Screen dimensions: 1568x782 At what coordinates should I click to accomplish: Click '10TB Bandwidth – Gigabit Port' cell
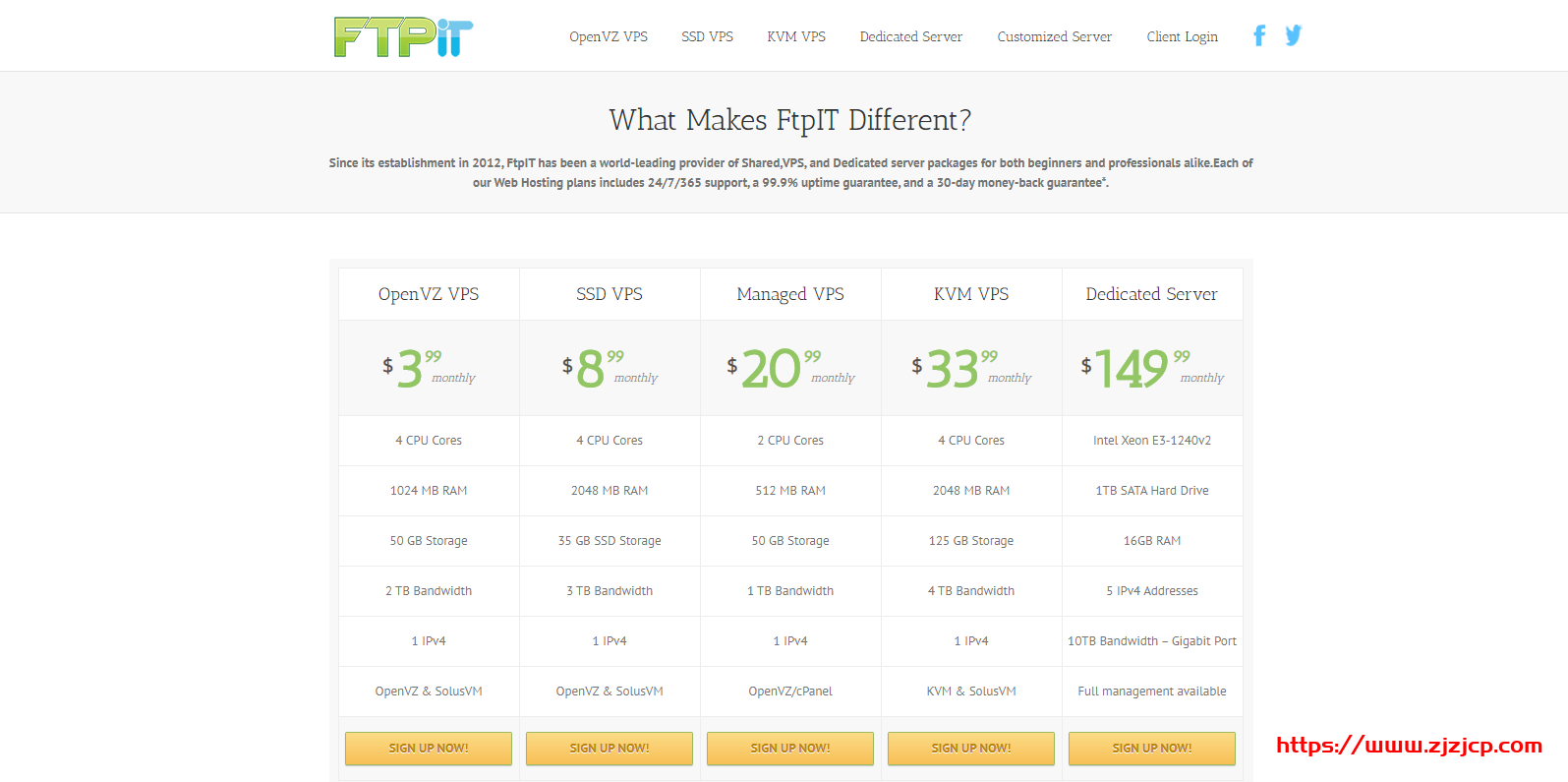1152,641
